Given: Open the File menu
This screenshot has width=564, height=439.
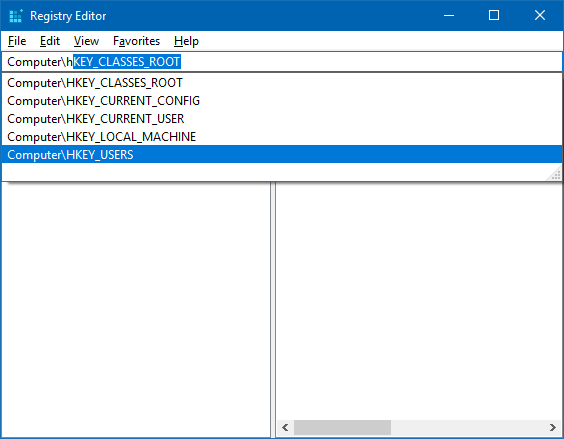Looking at the screenshot, I should [x=17, y=41].
